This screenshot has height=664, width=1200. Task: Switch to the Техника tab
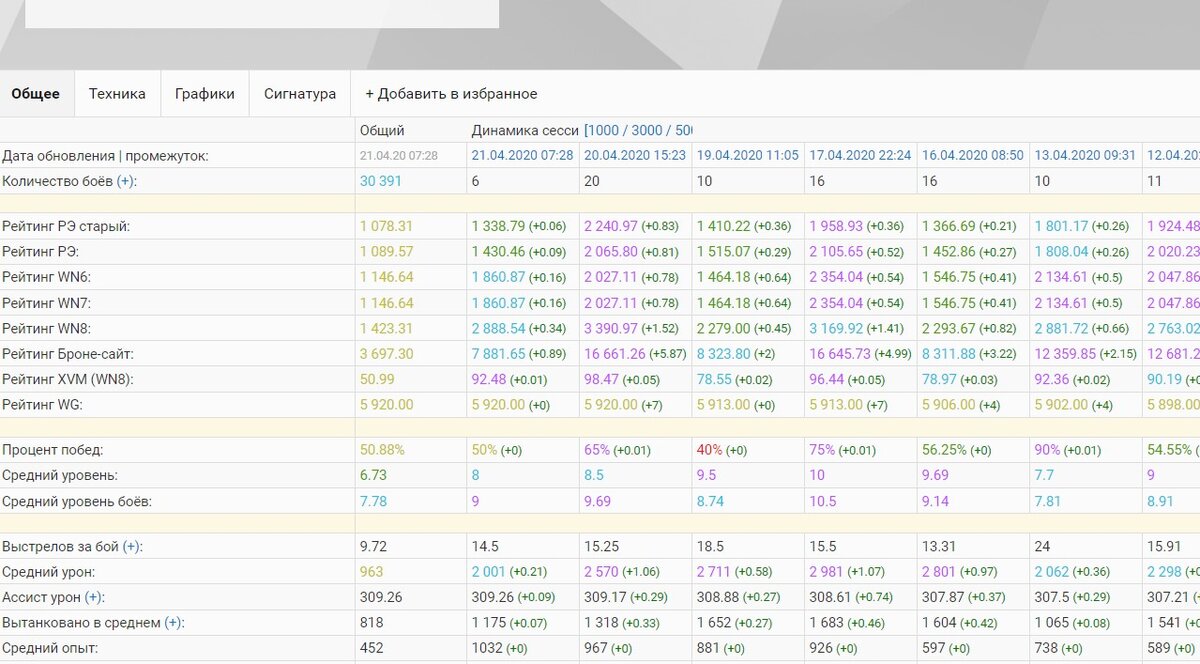coord(117,94)
